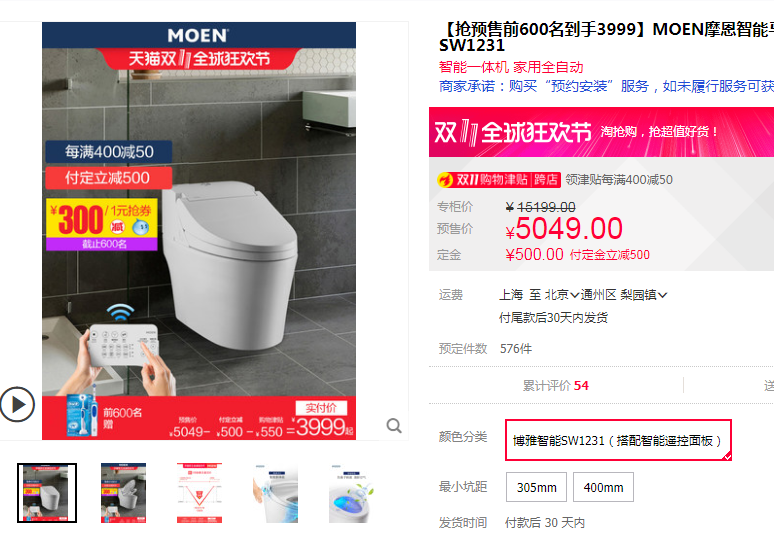Viewport: 774px width, 537px height.
Task: Click the 双11购物津贴 badge icon
Action: [498, 180]
